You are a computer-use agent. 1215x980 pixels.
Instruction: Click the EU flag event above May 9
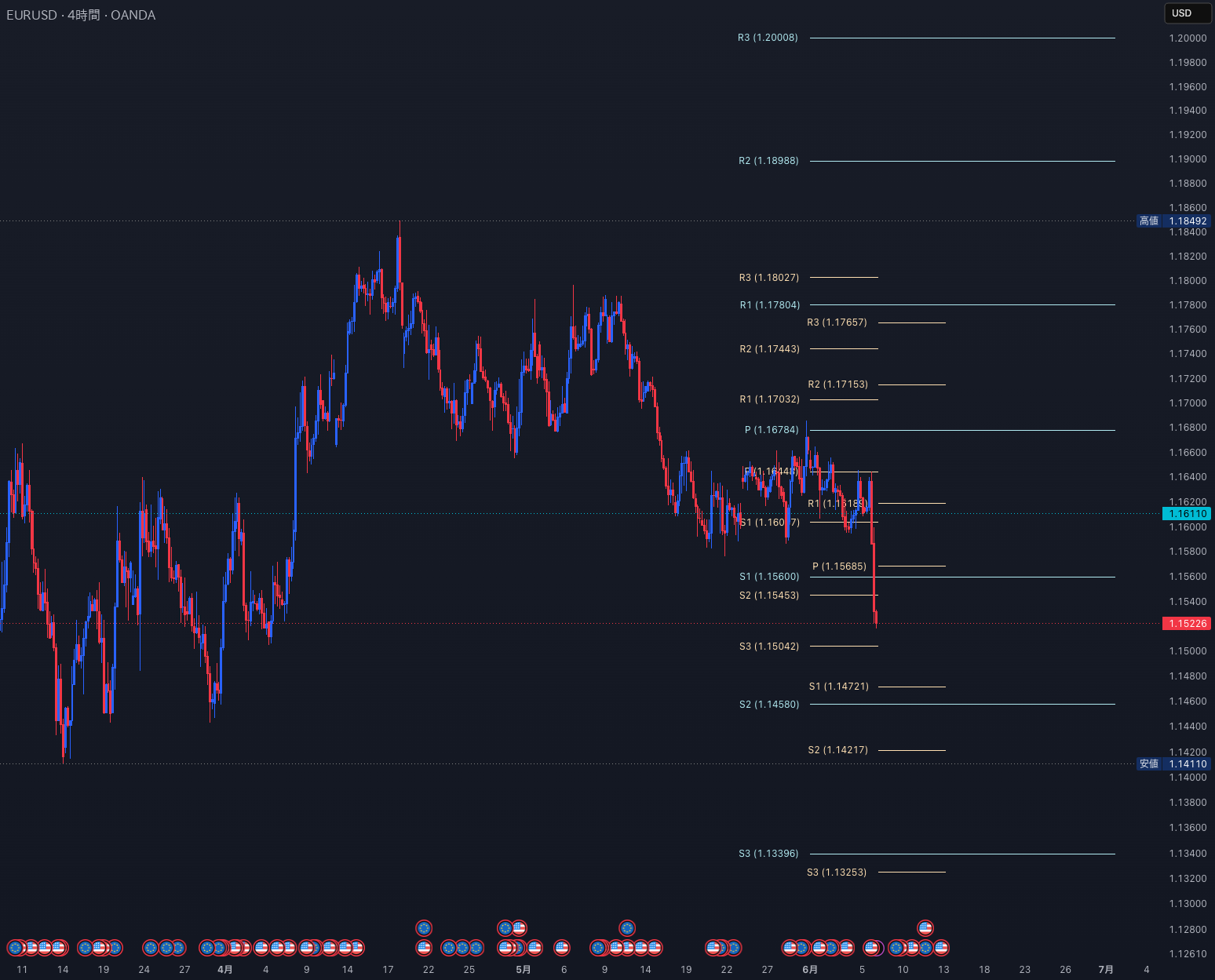[599, 948]
